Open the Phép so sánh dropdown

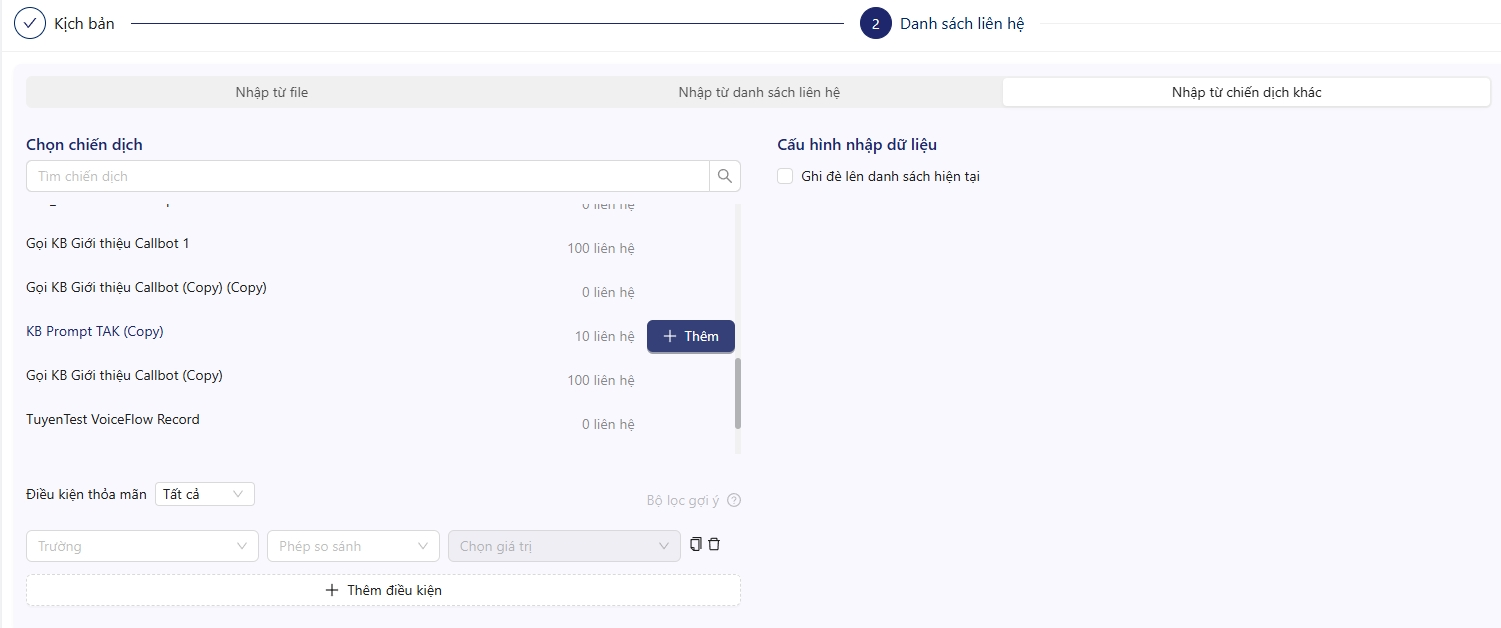(353, 546)
